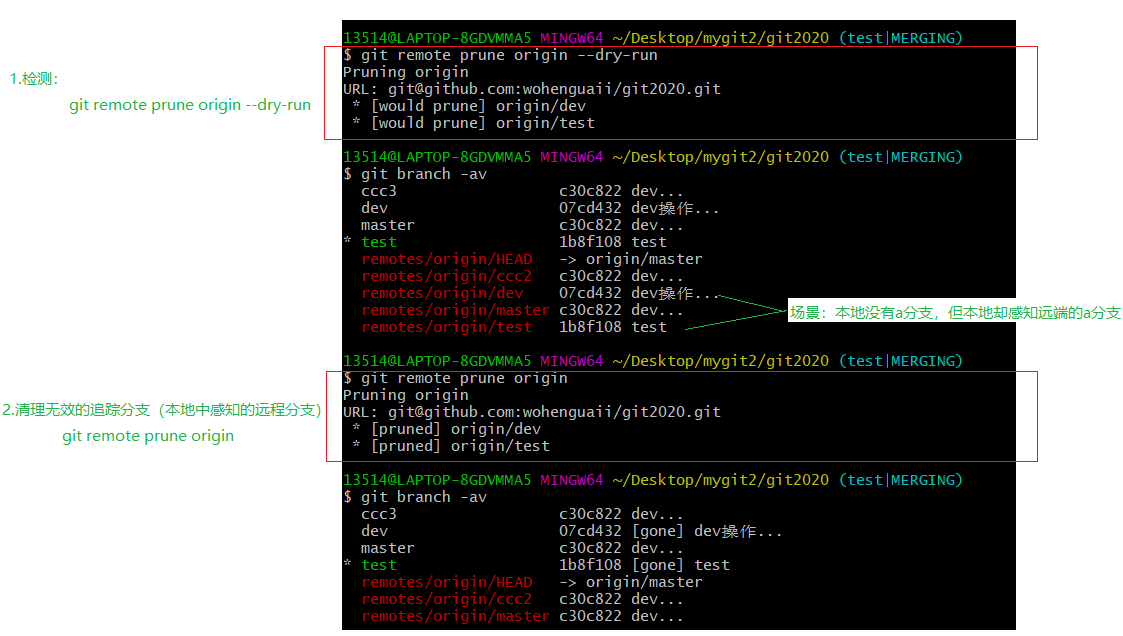Click 'remotes/origin/HEAD' in the first branch list
This screenshot has width=1123, height=636.
click(446, 259)
